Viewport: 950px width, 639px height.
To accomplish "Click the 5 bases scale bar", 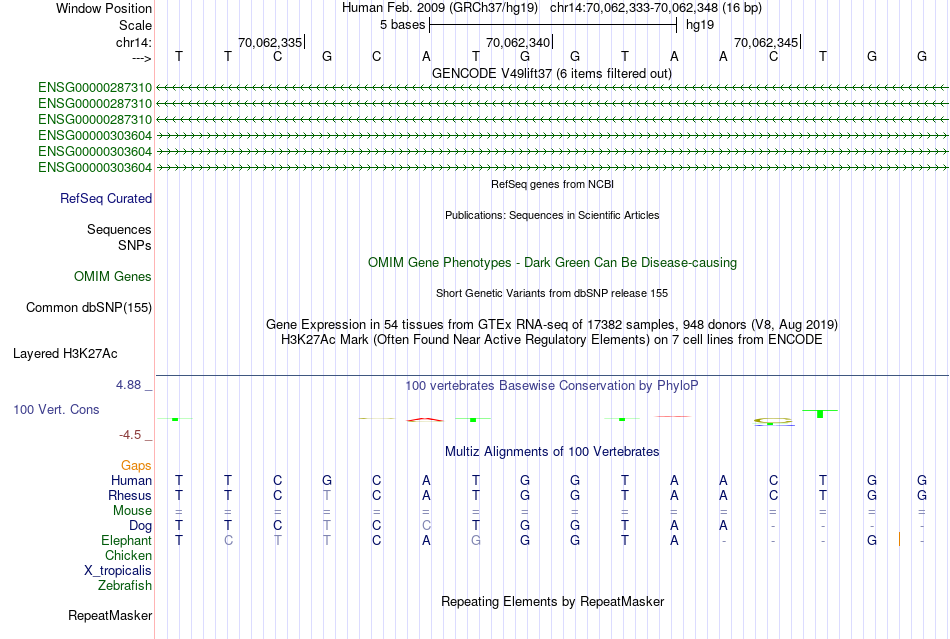I will point(553,25).
